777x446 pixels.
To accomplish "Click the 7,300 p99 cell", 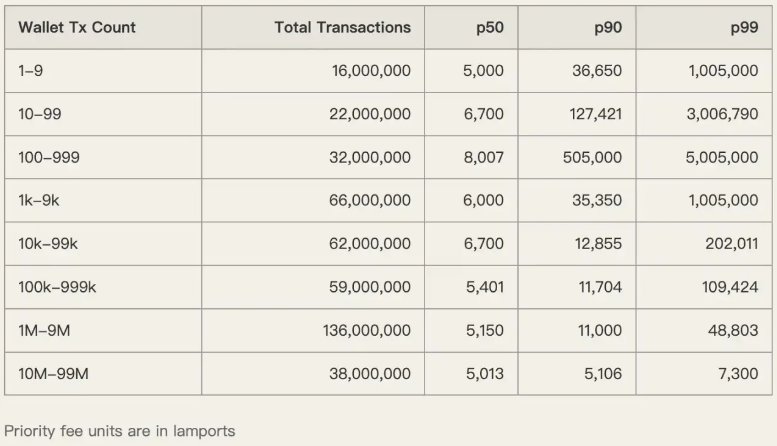I will pyautogui.click(x=739, y=372).
